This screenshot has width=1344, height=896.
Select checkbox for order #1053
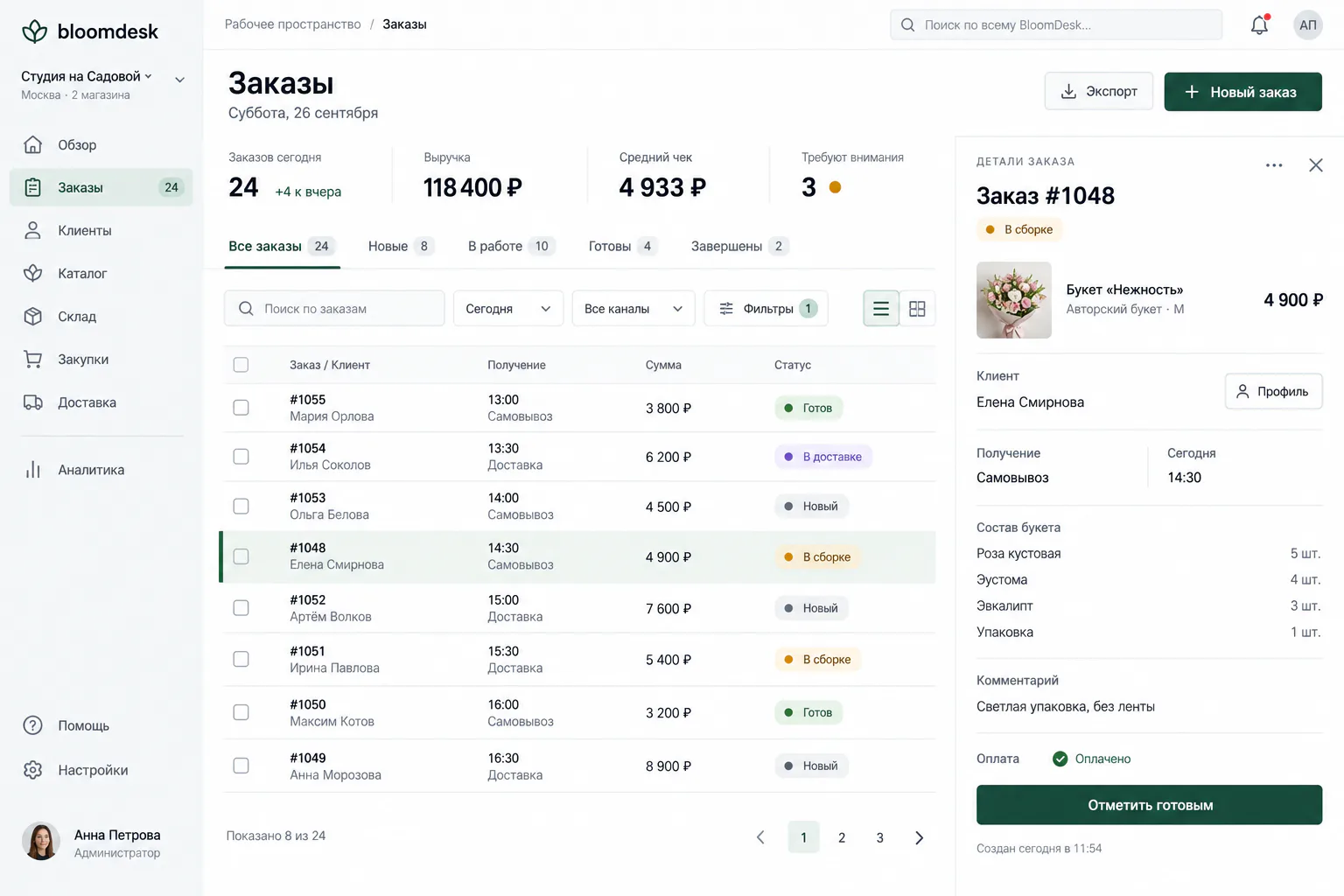pyautogui.click(x=241, y=507)
